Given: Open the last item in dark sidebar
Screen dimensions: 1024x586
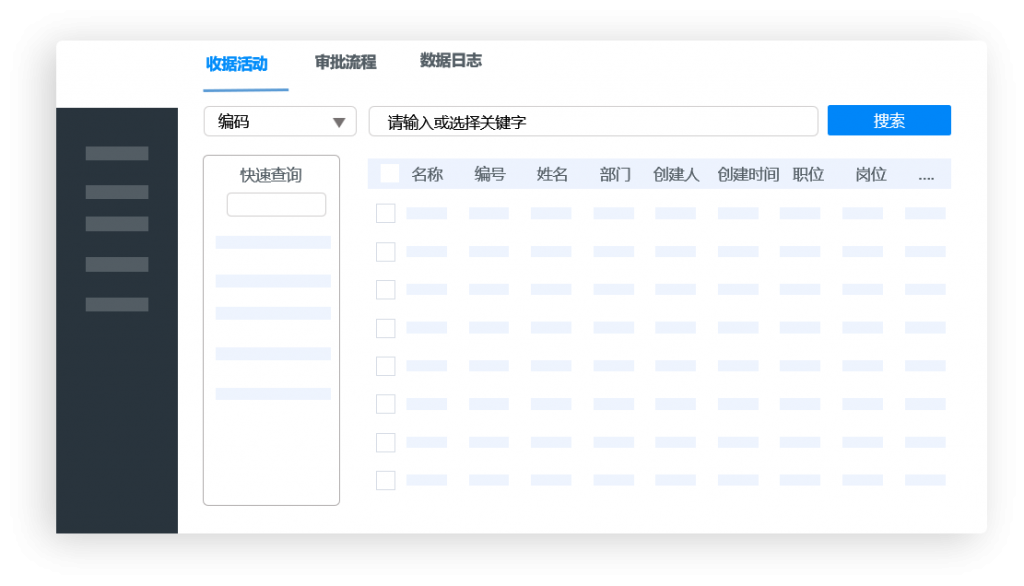Looking at the screenshot, I should point(117,304).
